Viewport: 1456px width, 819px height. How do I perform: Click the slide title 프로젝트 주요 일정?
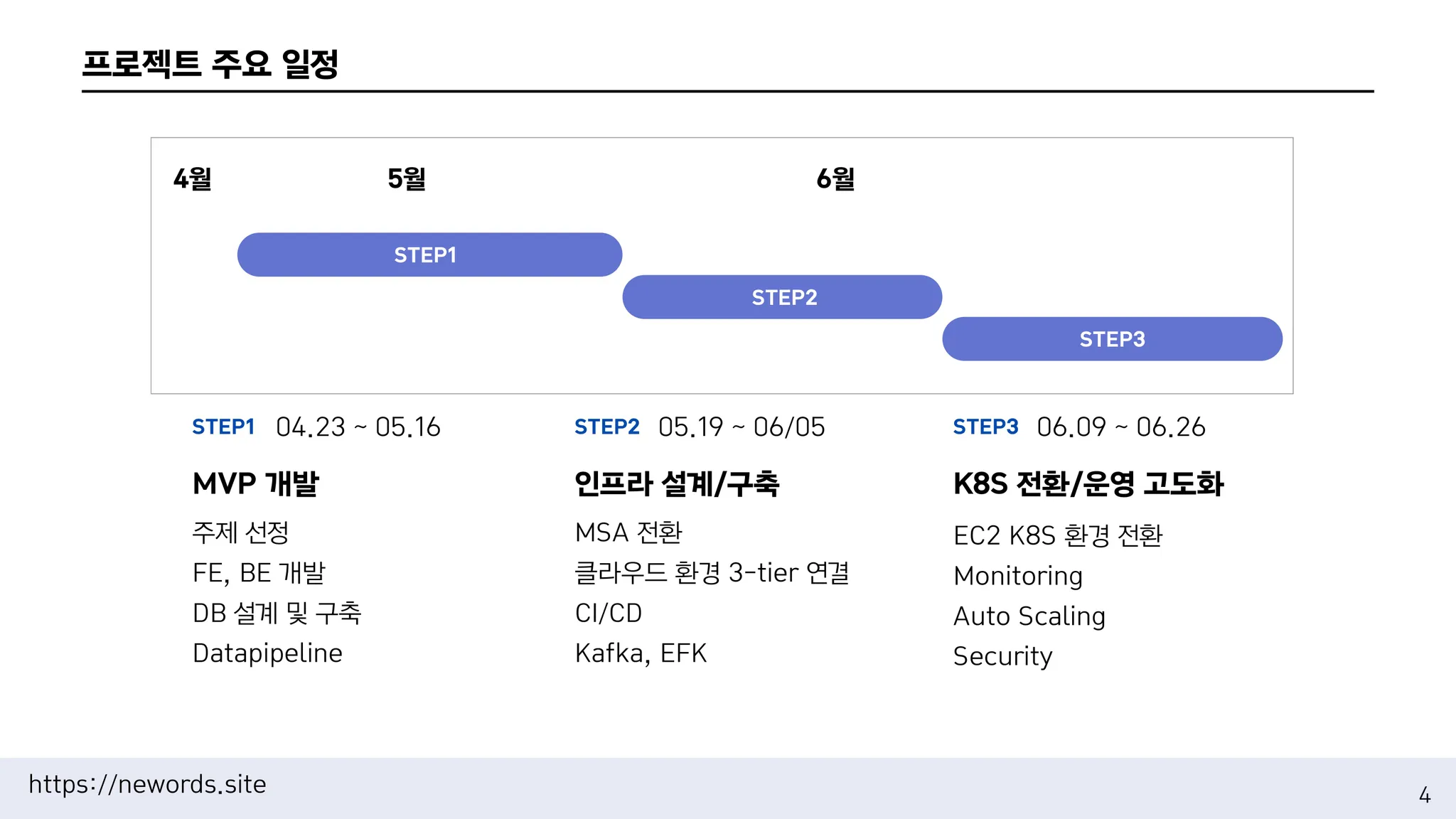point(210,64)
